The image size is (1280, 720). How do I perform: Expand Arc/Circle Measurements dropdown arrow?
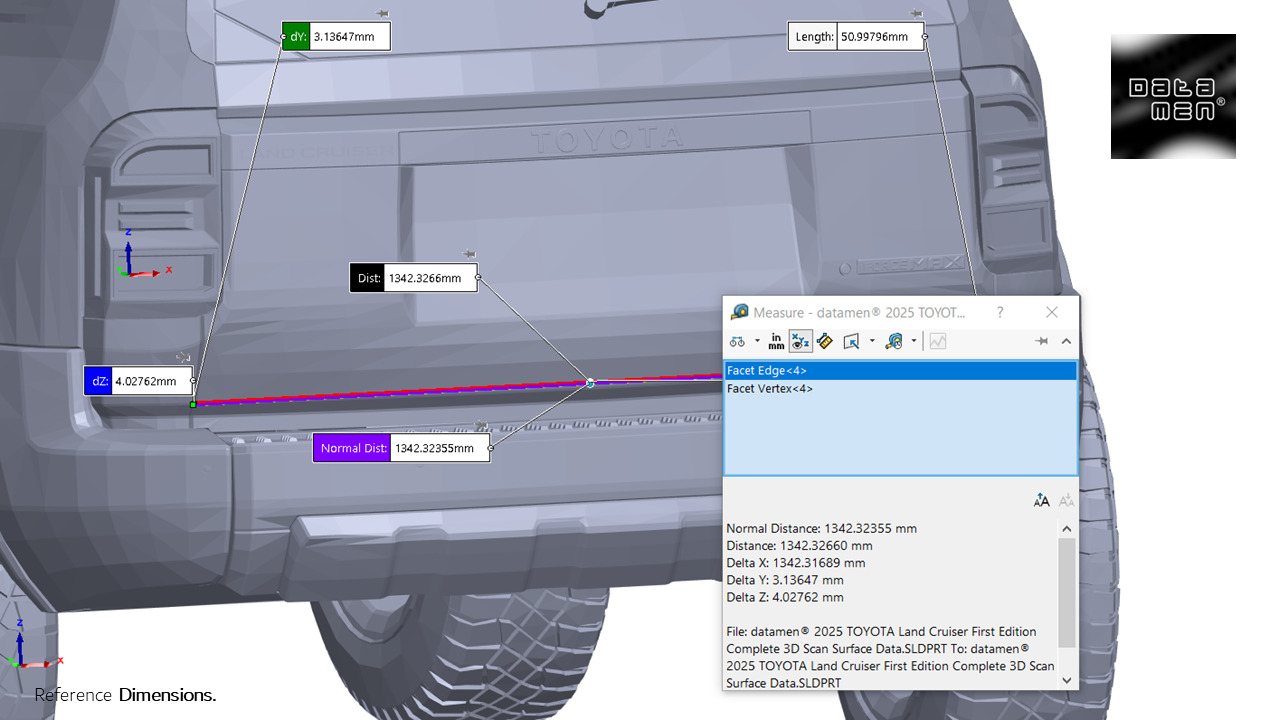pyautogui.click(x=757, y=341)
